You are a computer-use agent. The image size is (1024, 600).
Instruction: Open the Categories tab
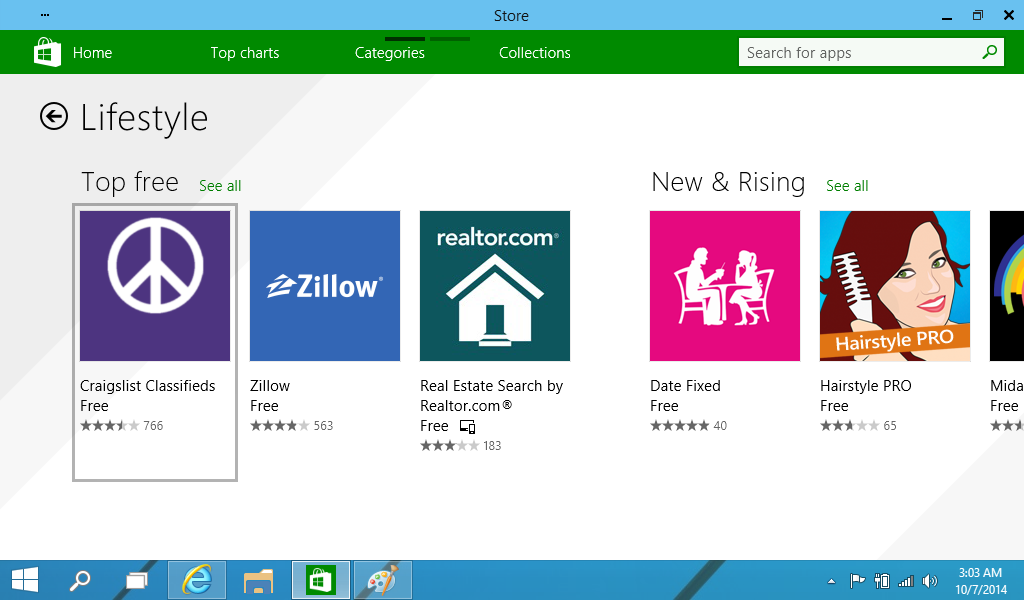pos(390,53)
